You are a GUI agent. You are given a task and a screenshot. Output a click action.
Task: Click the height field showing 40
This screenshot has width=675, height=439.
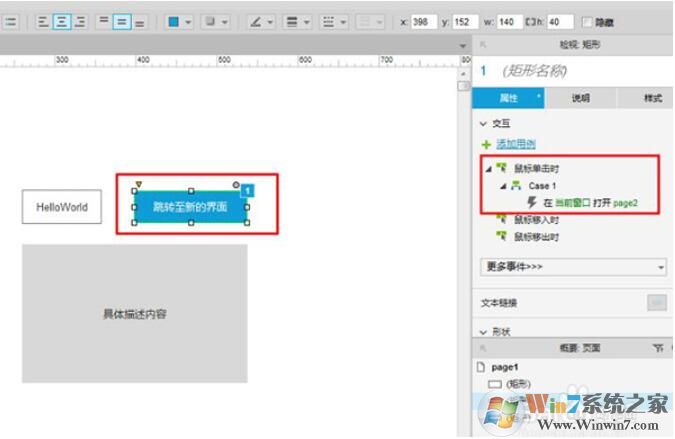coord(560,22)
